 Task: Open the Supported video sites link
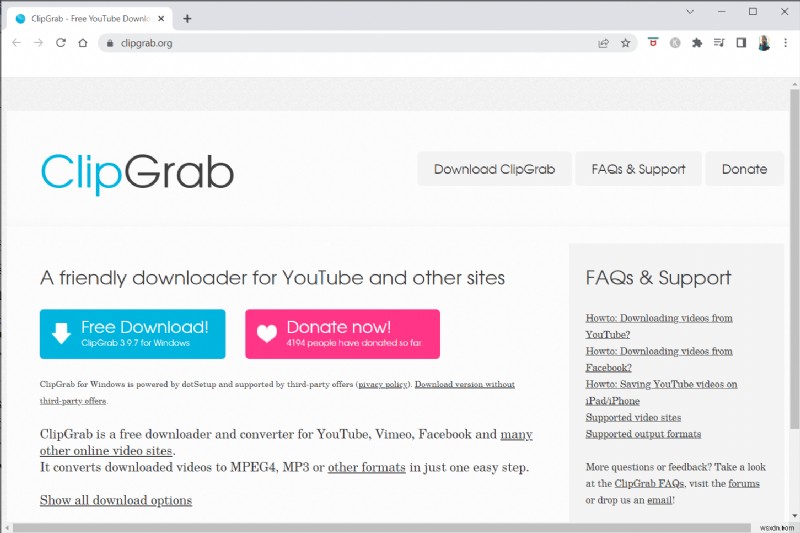pos(633,417)
